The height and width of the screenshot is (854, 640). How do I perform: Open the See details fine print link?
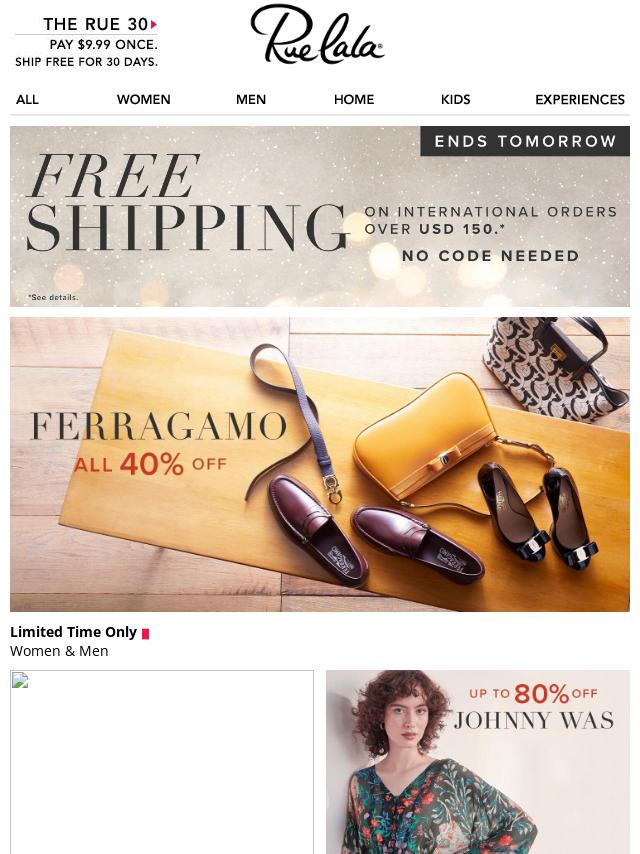point(53,297)
